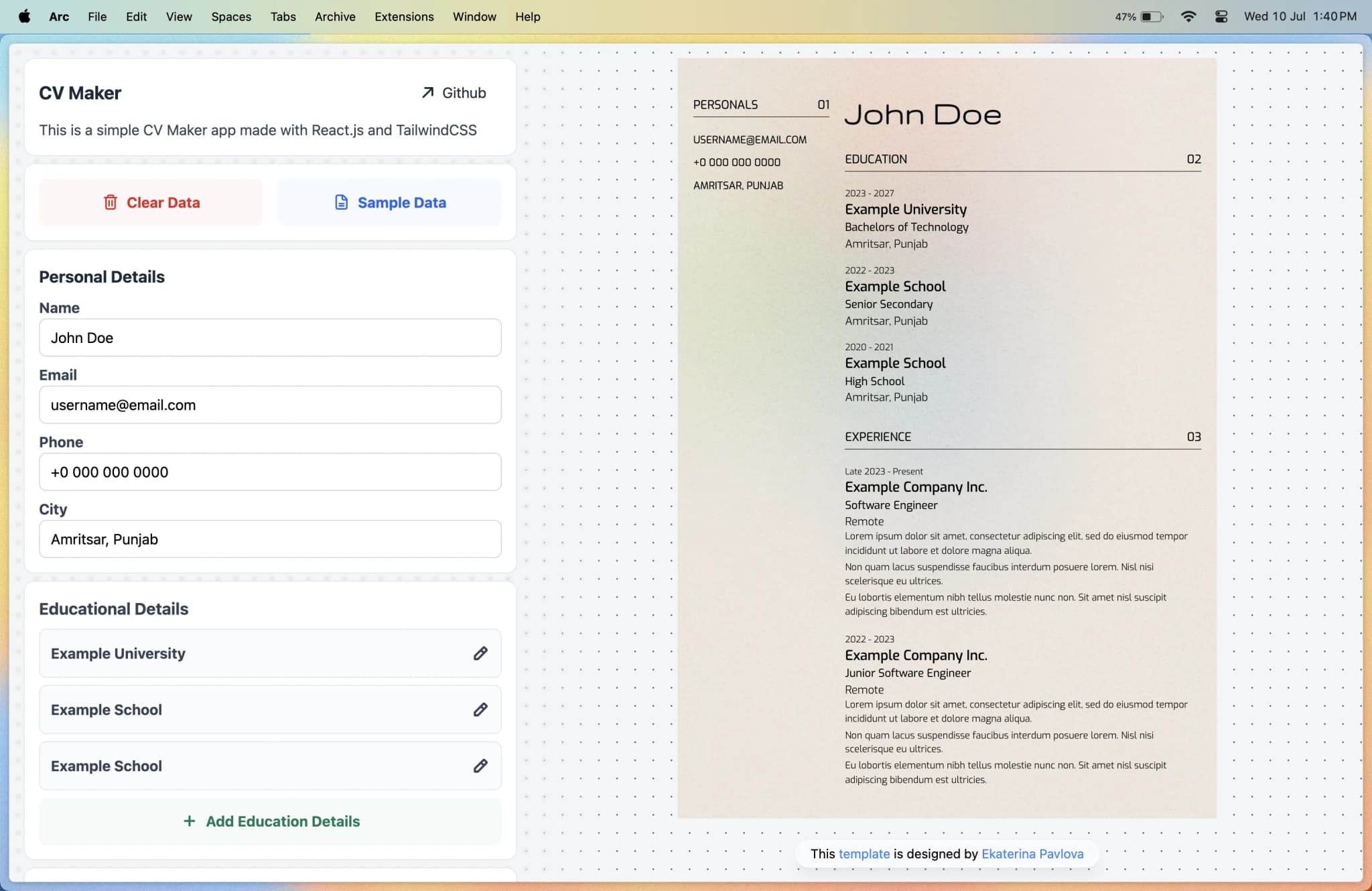Select the Email input field
Image resolution: width=1372 pixels, height=891 pixels.
coord(270,405)
